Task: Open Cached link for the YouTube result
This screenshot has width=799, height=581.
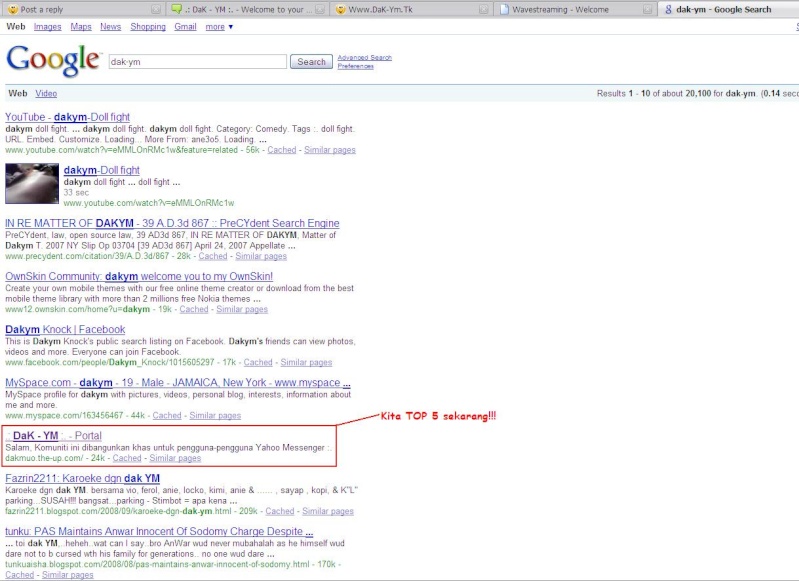Action: (281, 150)
